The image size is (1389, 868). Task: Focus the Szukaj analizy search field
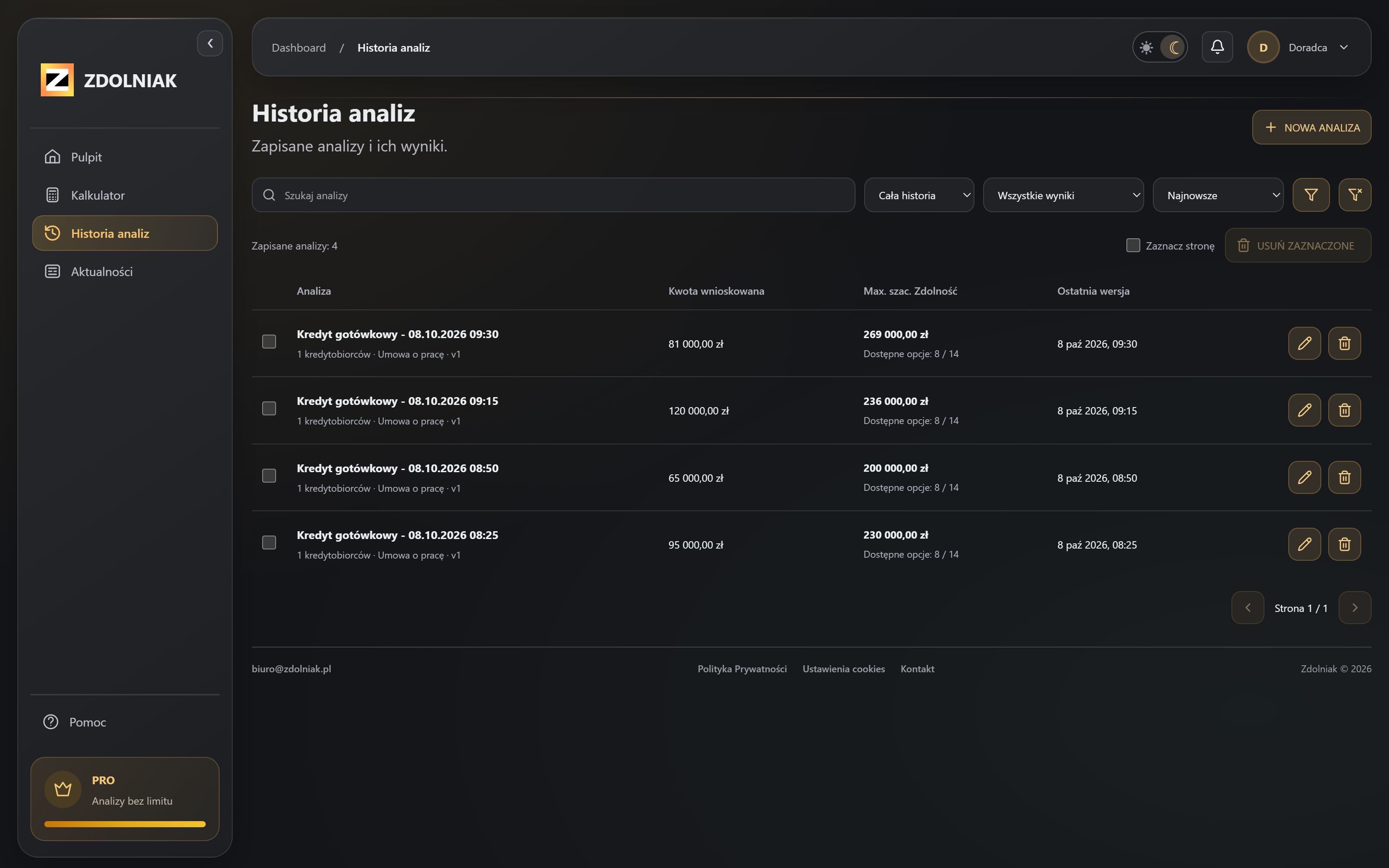pyautogui.click(x=553, y=195)
